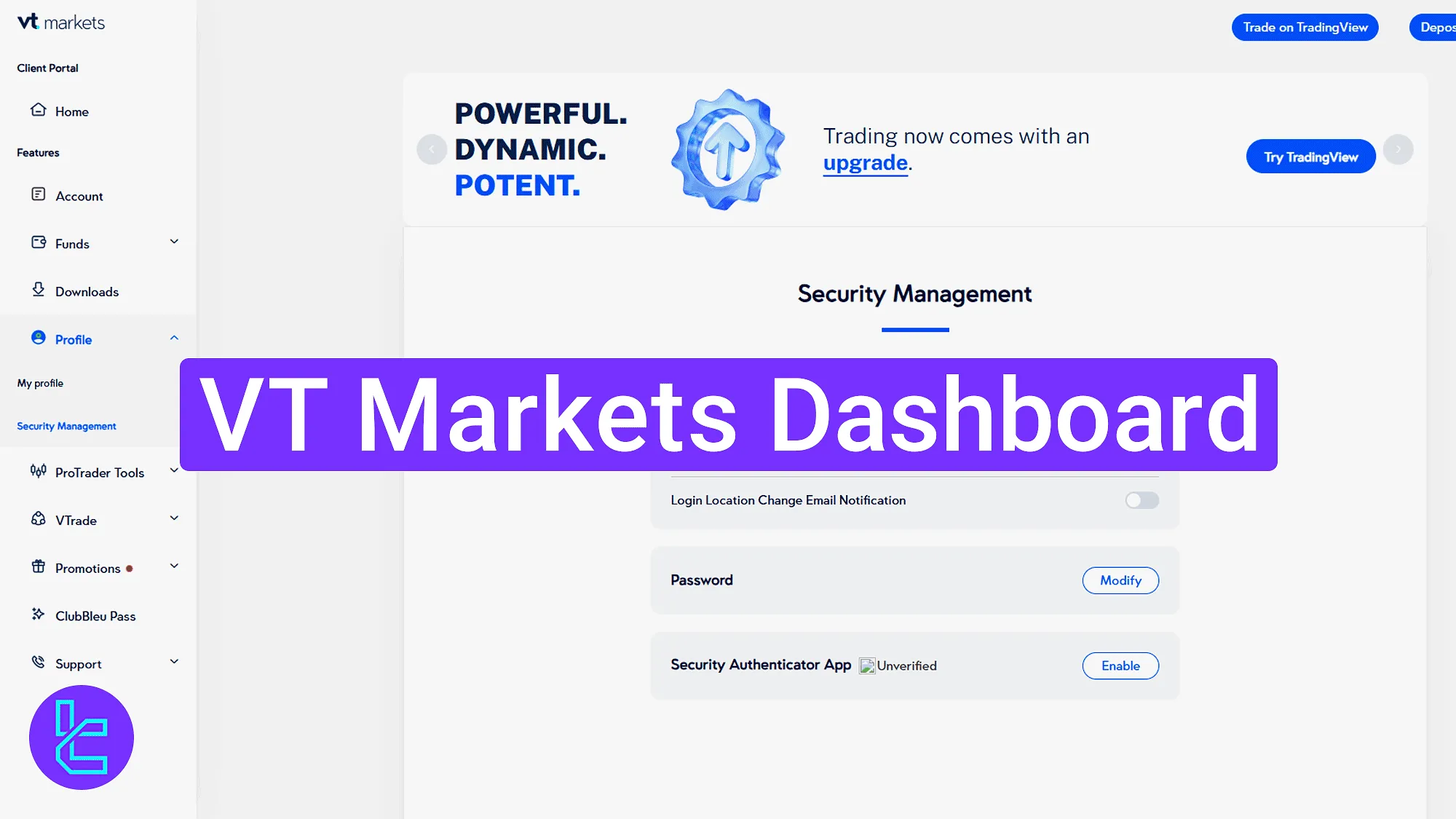1456x819 pixels.
Task: Click the Client Portal heading
Action: click(x=47, y=68)
